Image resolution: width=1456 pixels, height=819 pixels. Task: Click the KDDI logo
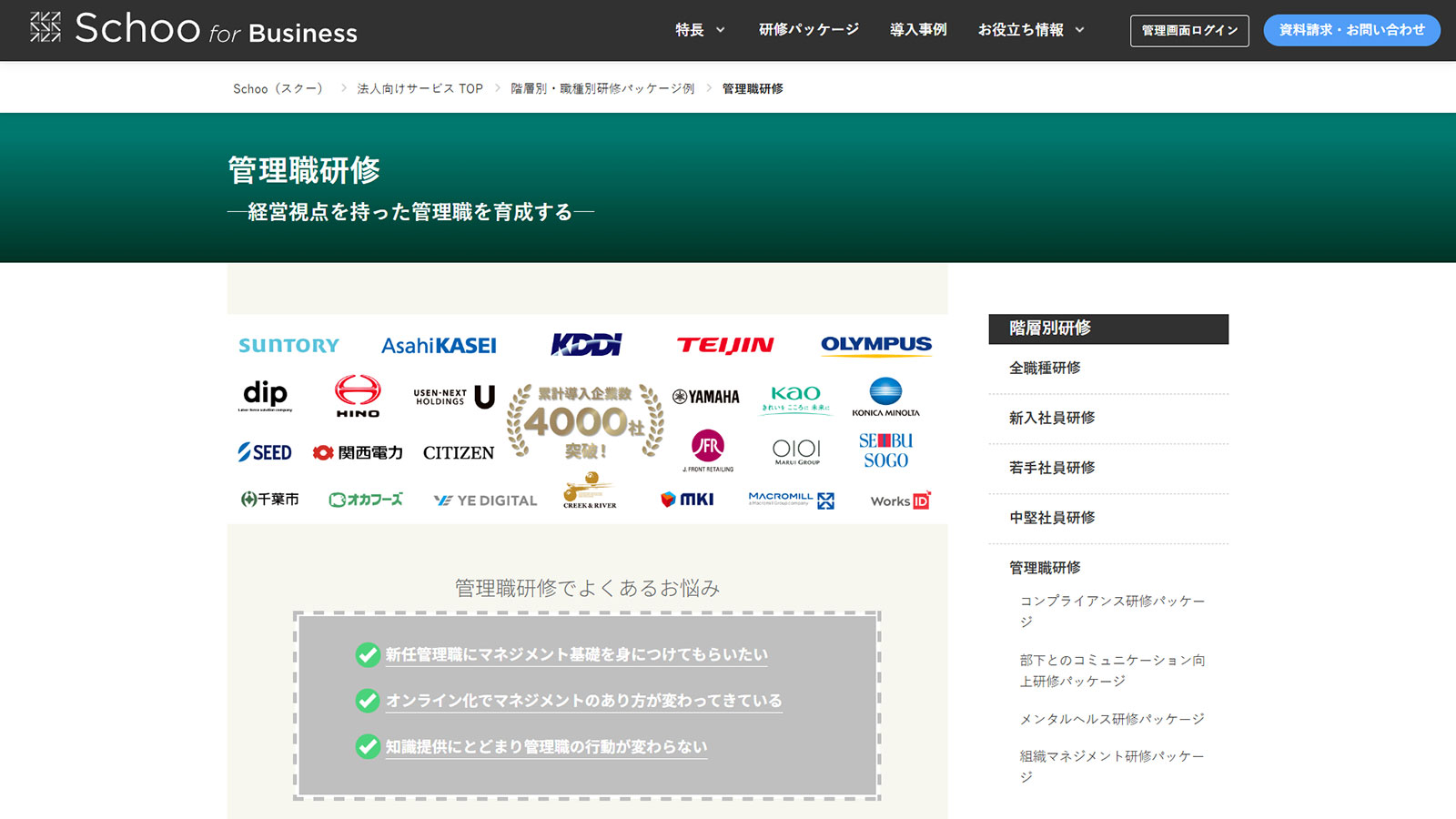(586, 344)
